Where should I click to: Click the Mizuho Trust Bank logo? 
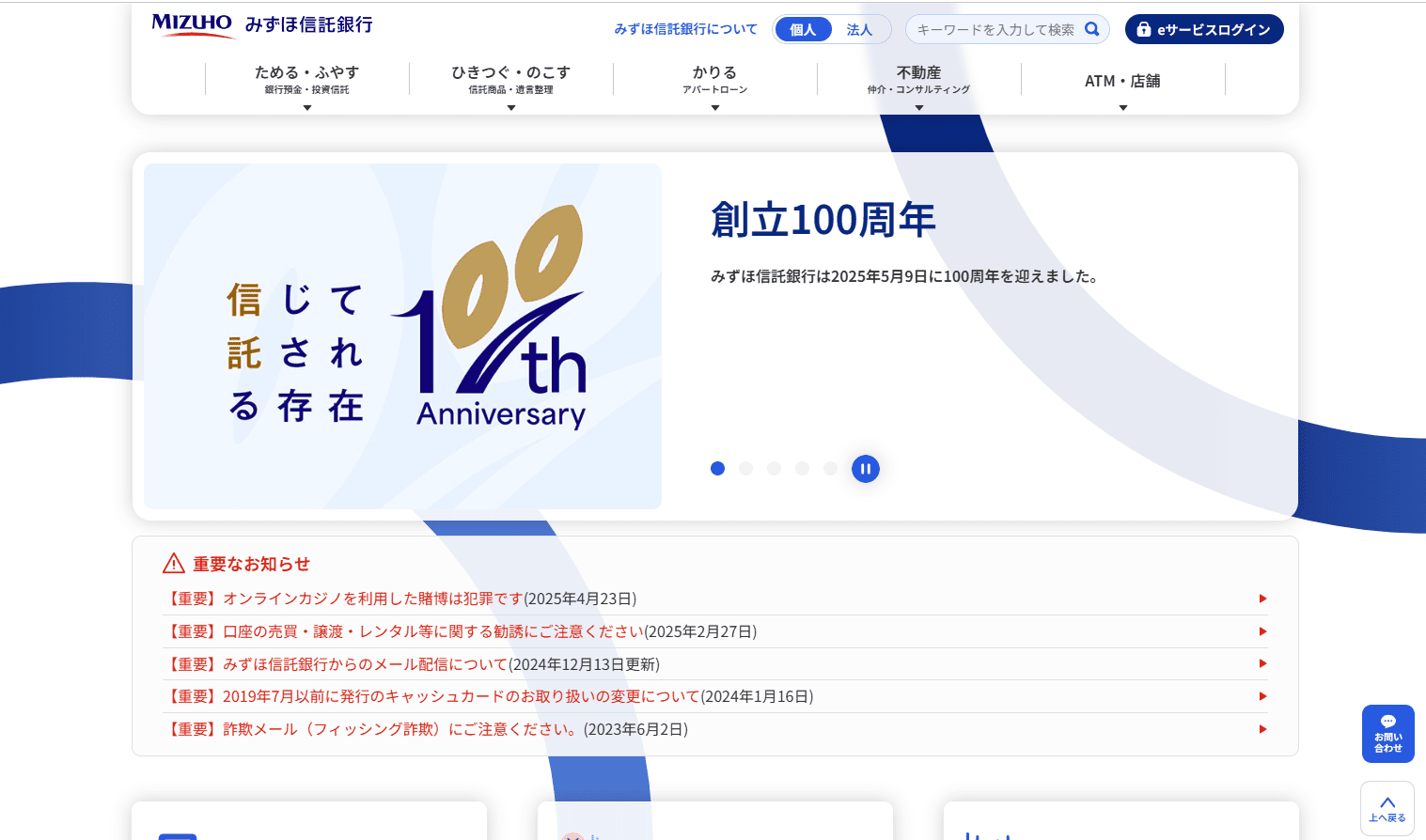point(262,25)
